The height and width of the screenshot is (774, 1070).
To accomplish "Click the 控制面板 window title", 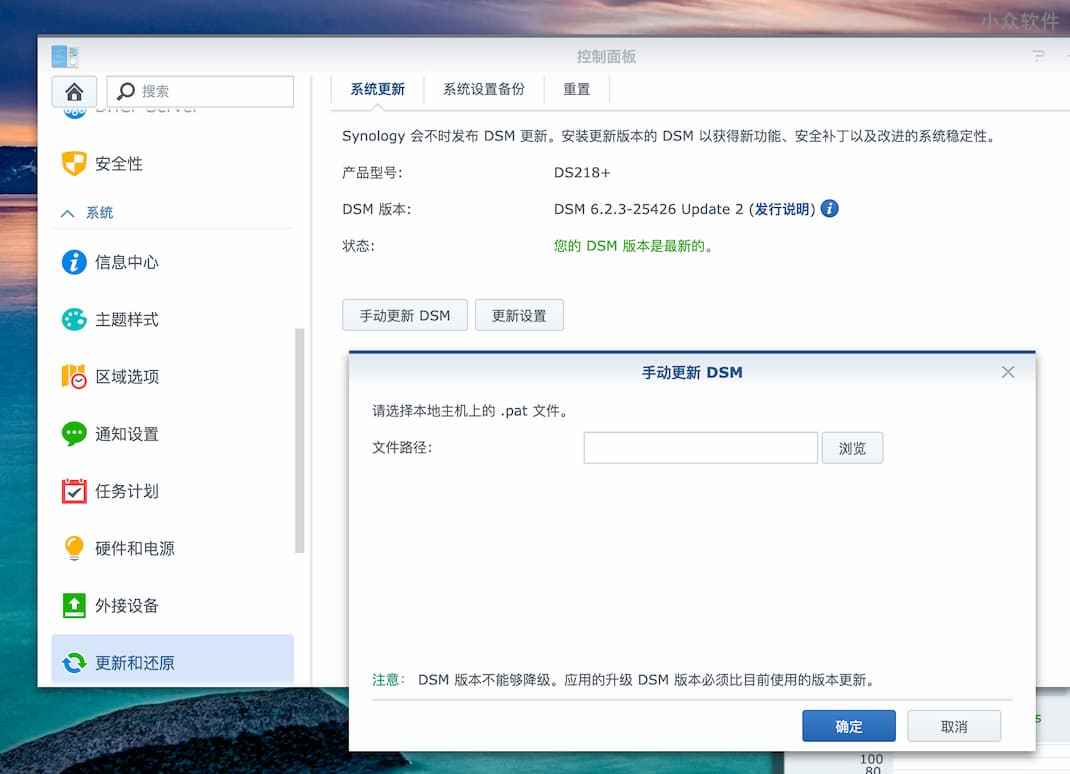I will point(607,56).
